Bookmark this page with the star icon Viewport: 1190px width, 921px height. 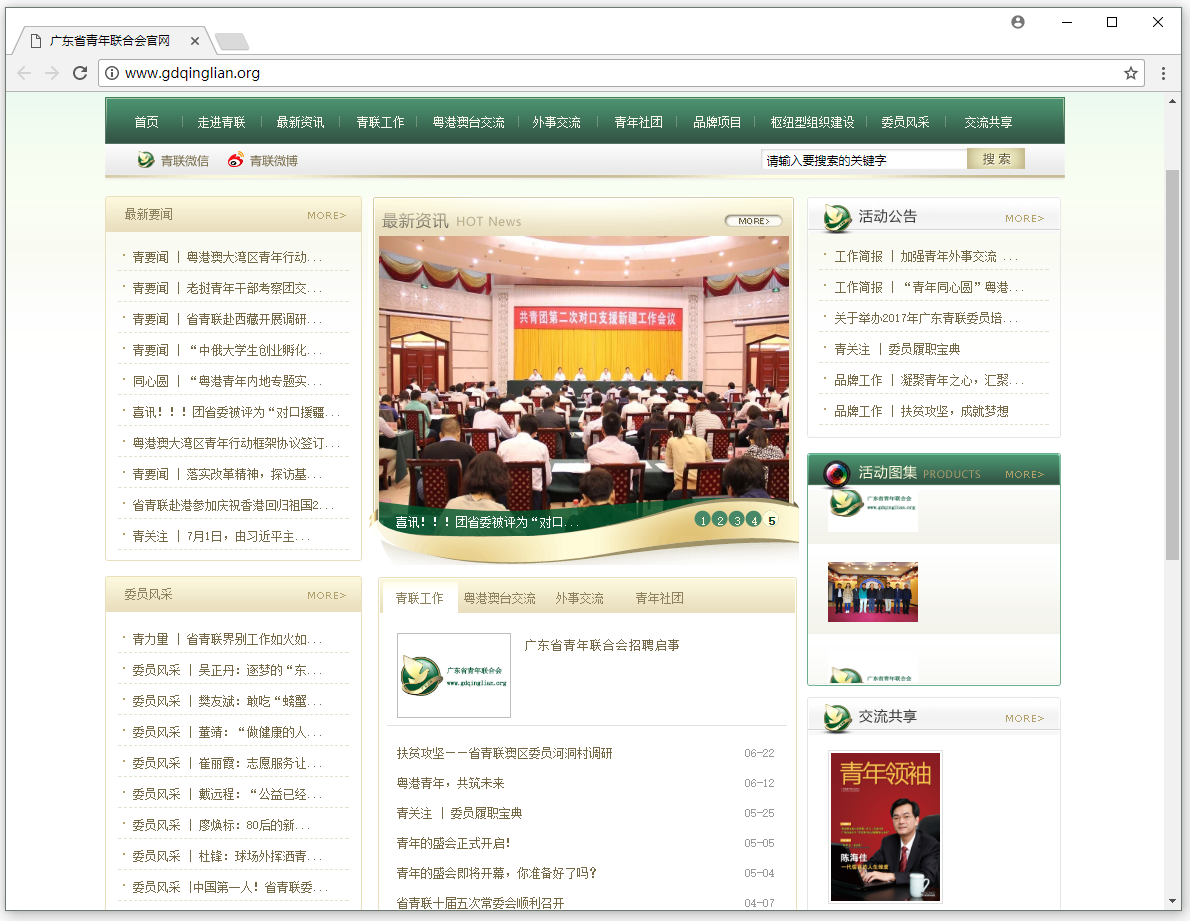[1131, 73]
